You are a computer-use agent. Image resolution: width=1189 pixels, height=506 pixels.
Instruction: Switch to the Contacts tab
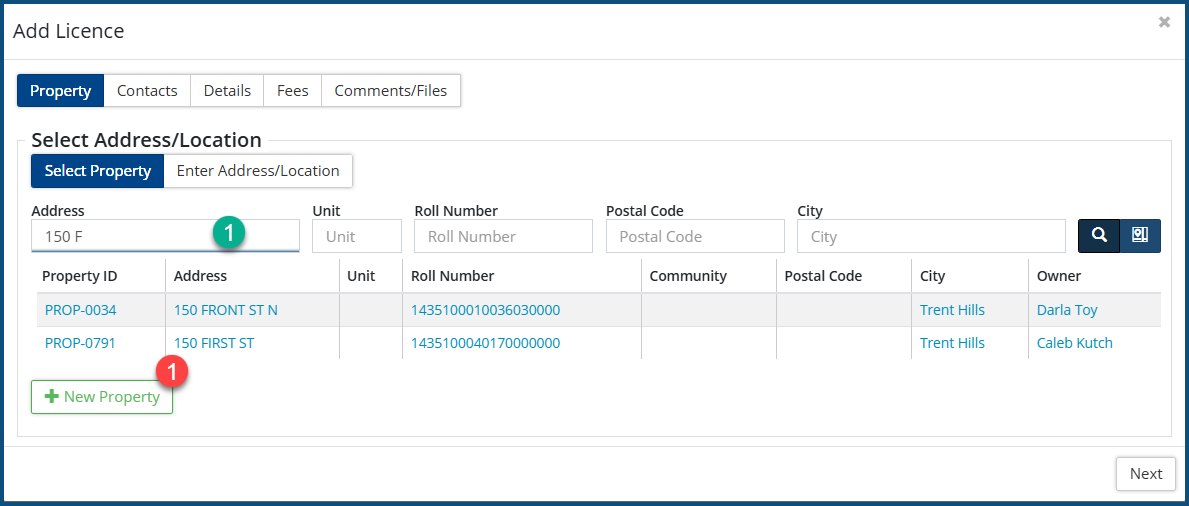tap(147, 90)
